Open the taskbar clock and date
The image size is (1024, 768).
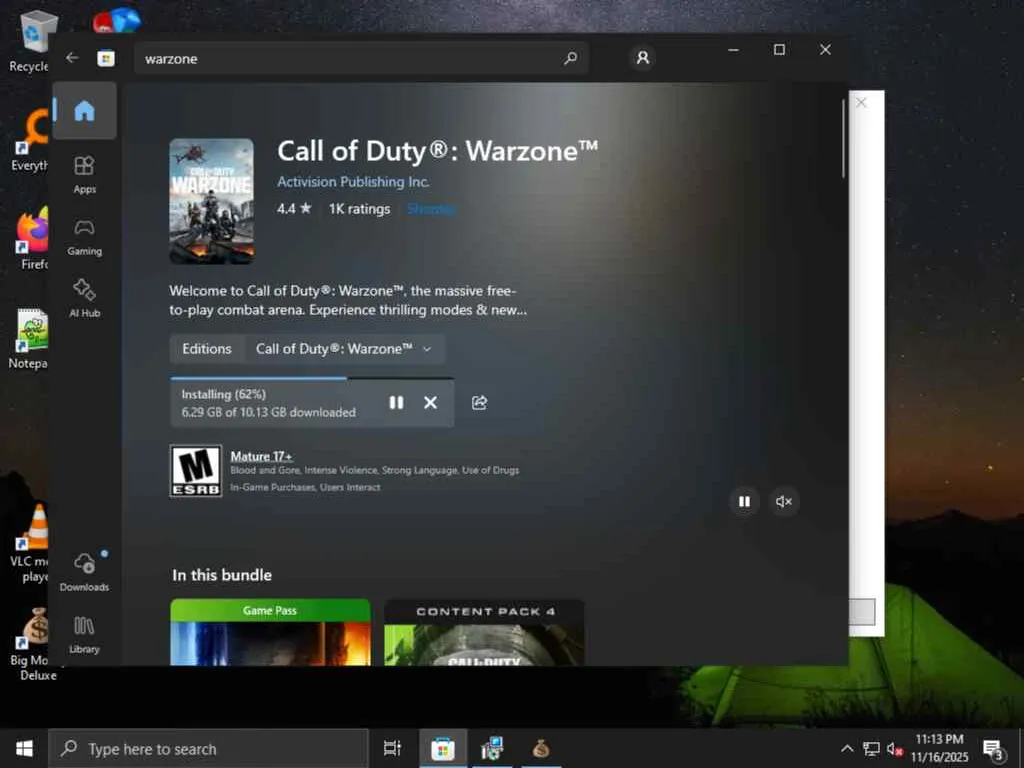pos(940,748)
